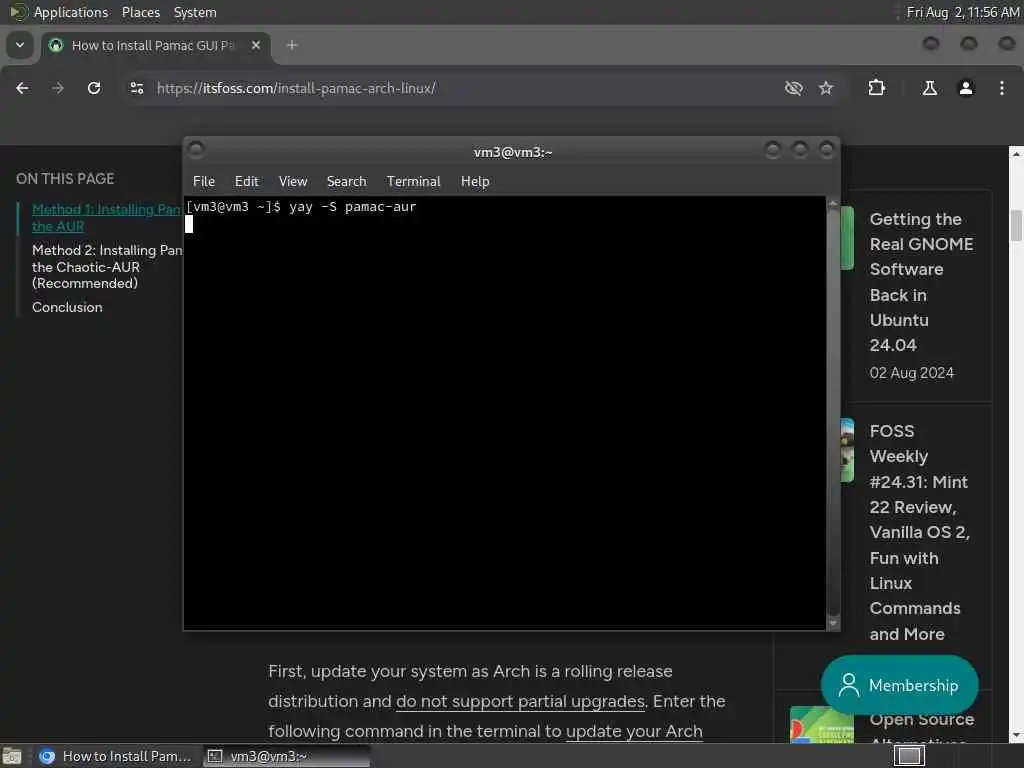Close the How to Install Pamac tab
Image resolution: width=1024 pixels, height=768 pixels.
click(256, 45)
